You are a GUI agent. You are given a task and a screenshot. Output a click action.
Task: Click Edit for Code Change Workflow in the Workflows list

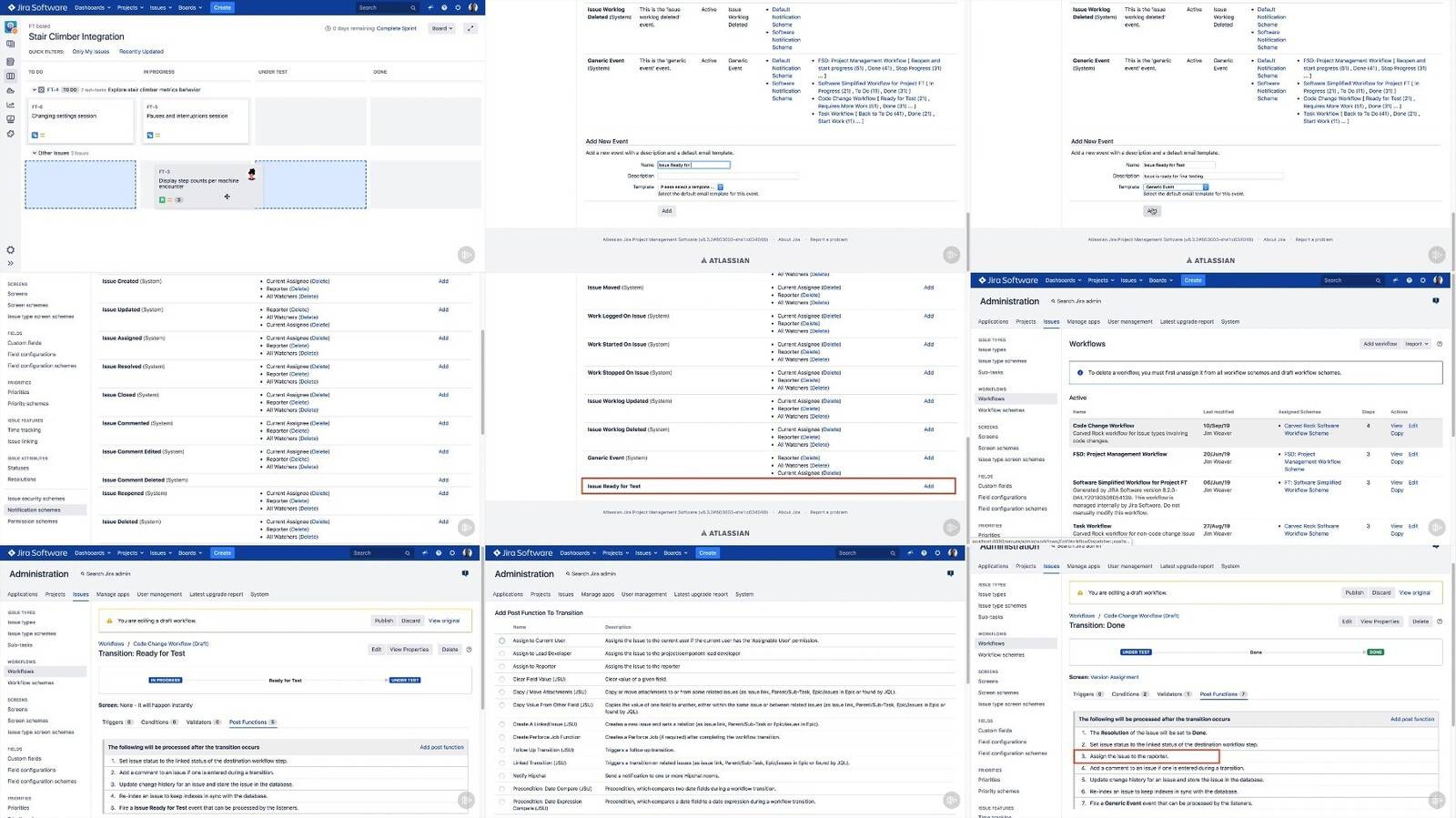1413,426
